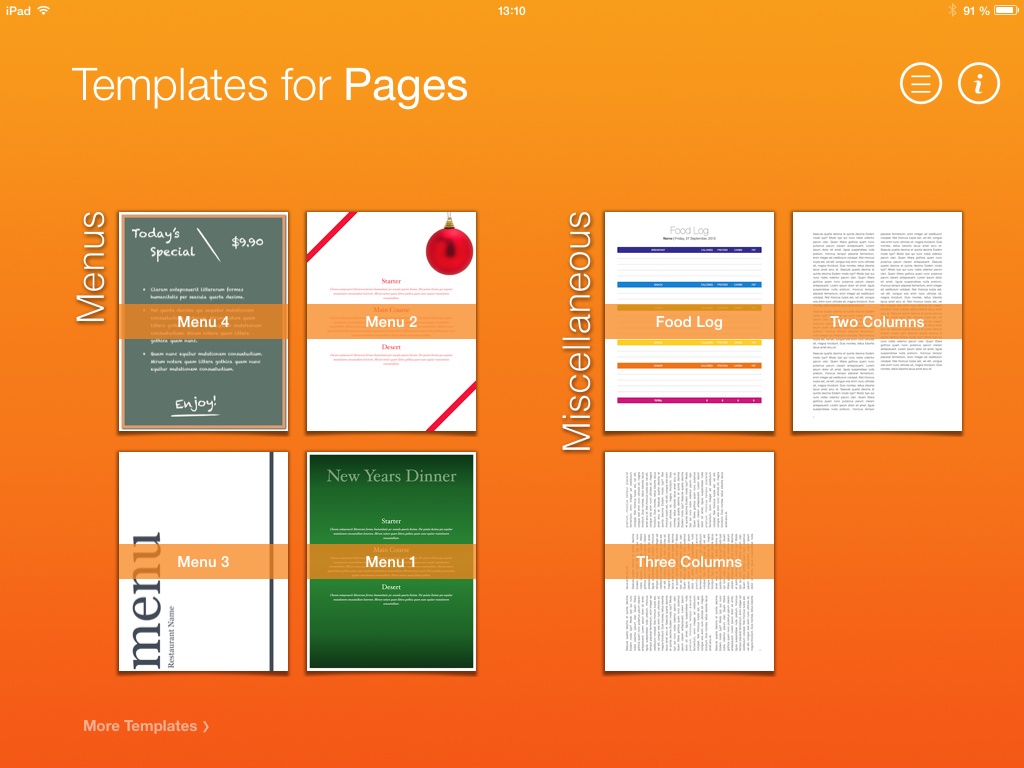Tap the Wi-Fi signal icon
Screen dimensions: 1024x768
point(43,10)
